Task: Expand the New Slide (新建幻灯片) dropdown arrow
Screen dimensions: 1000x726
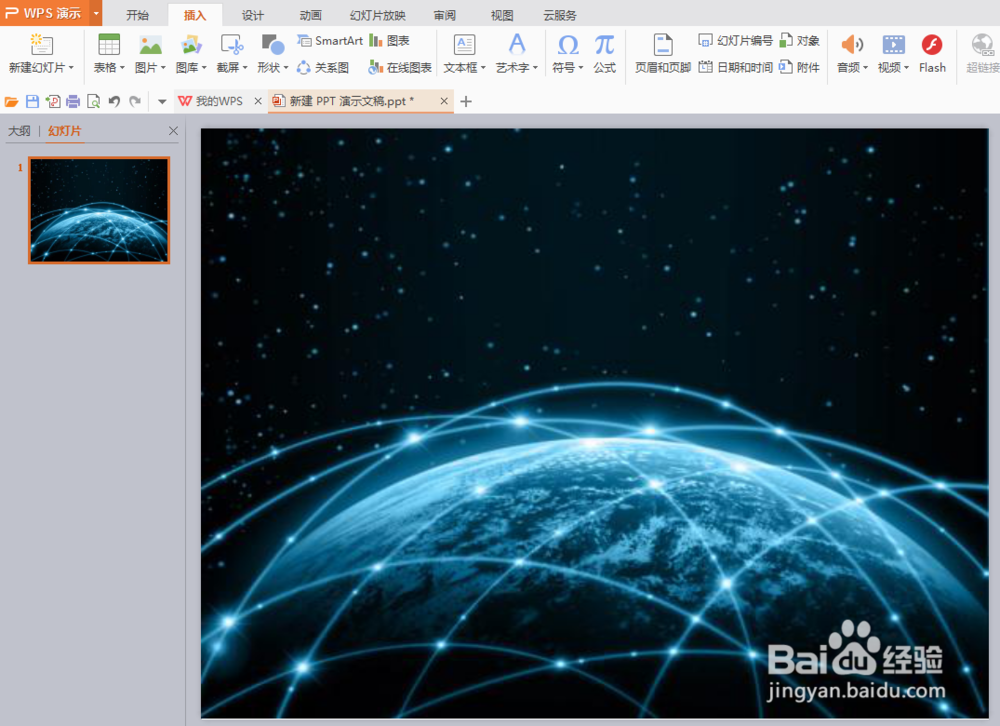Action: click(71, 68)
